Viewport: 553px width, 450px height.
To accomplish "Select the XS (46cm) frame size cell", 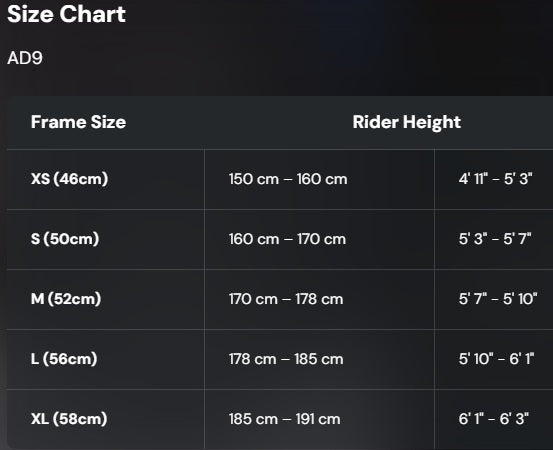I will 105,179.
